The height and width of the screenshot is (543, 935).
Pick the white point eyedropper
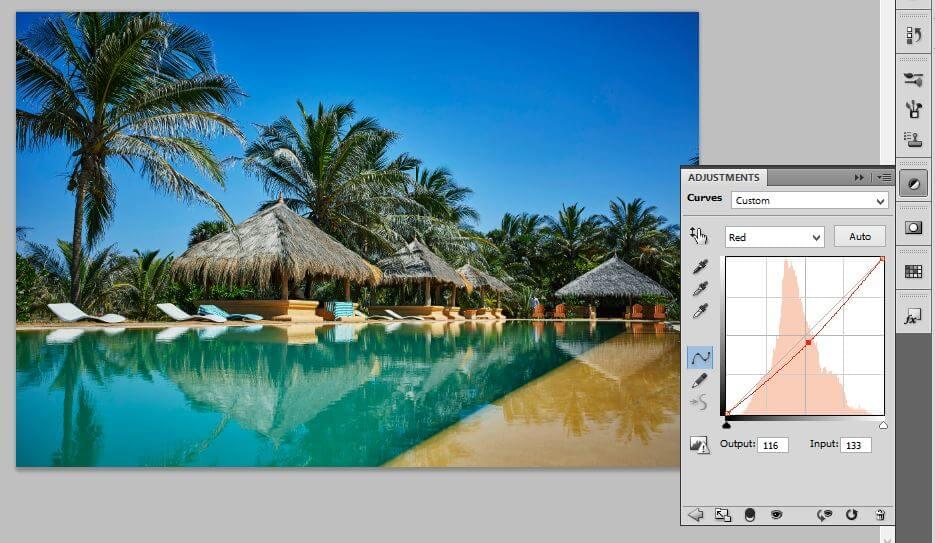[x=700, y=311]
